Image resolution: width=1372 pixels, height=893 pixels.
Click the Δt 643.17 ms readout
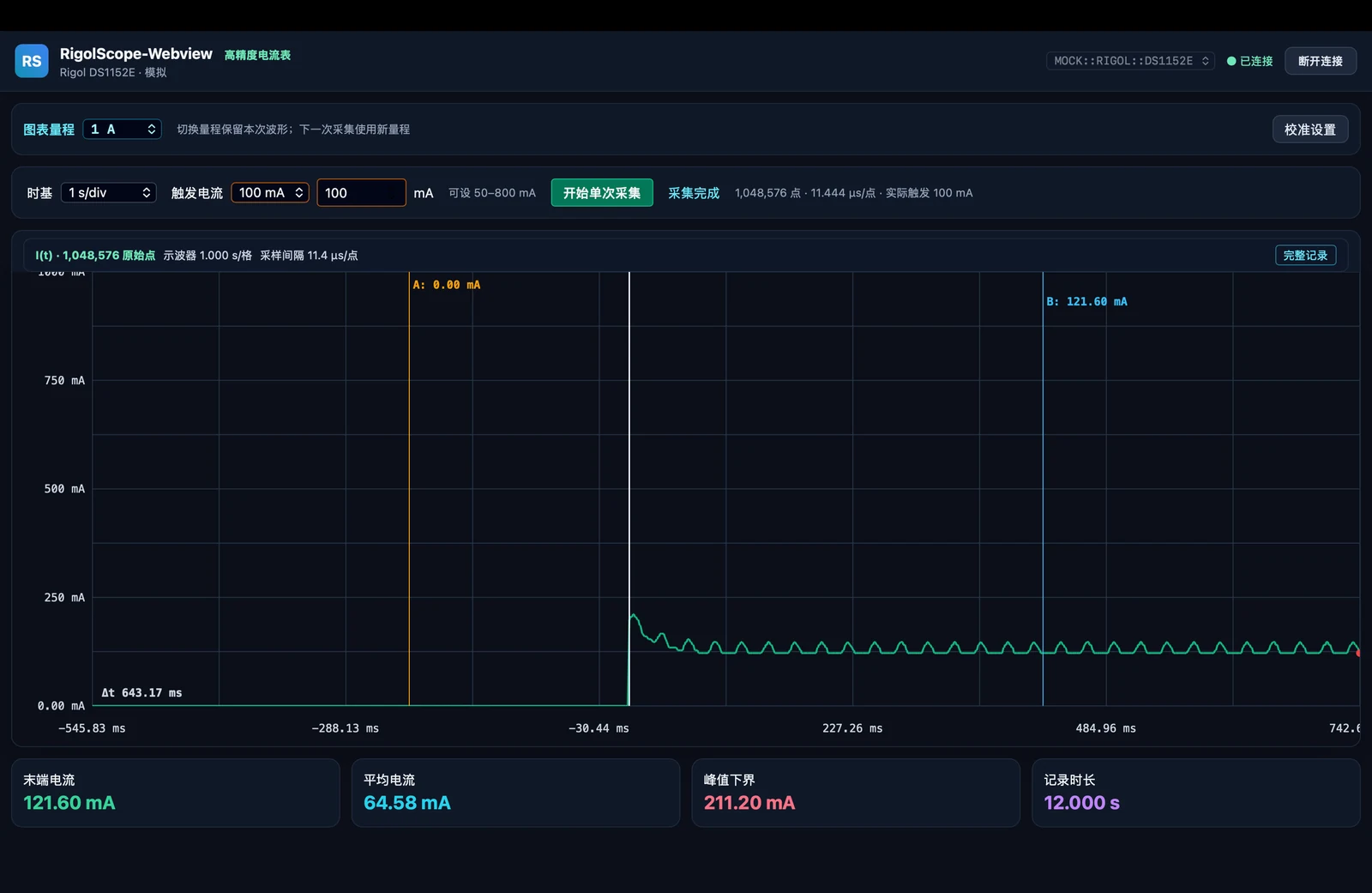pyautogui.click(x=141, y=693)
